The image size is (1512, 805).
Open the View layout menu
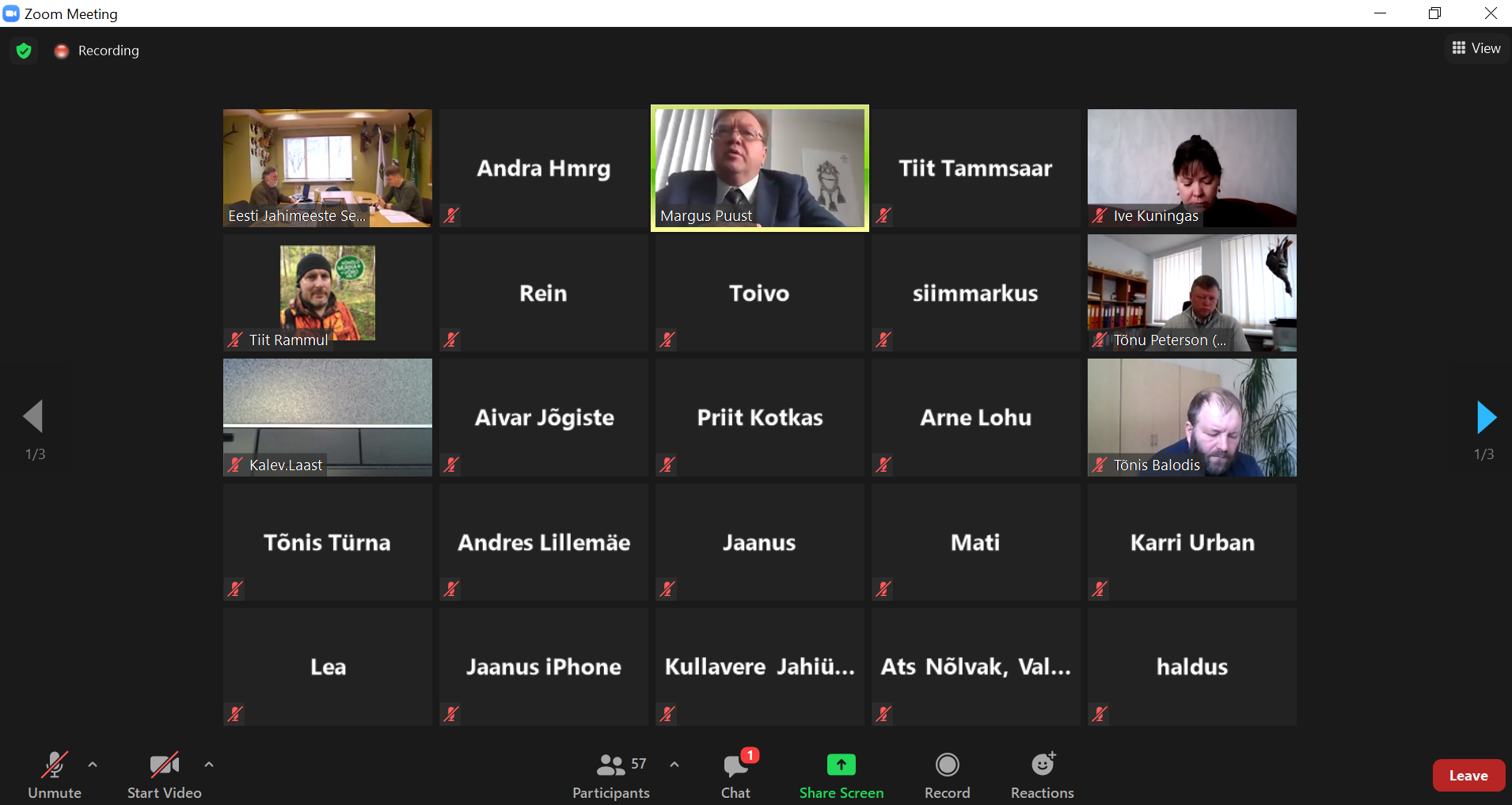(1476, 48)
